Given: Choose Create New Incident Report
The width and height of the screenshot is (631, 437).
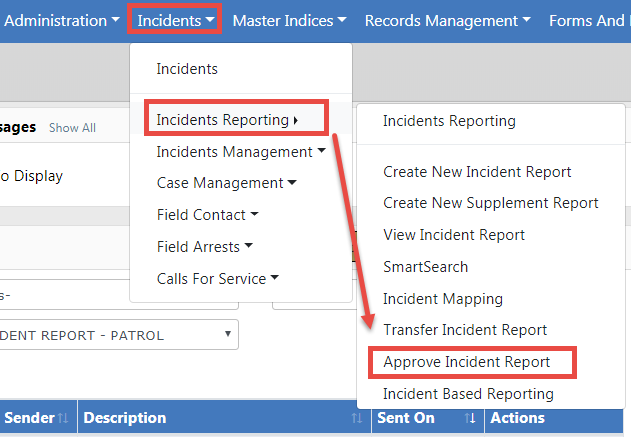Looking at the screenshot, I should [477, 172].
